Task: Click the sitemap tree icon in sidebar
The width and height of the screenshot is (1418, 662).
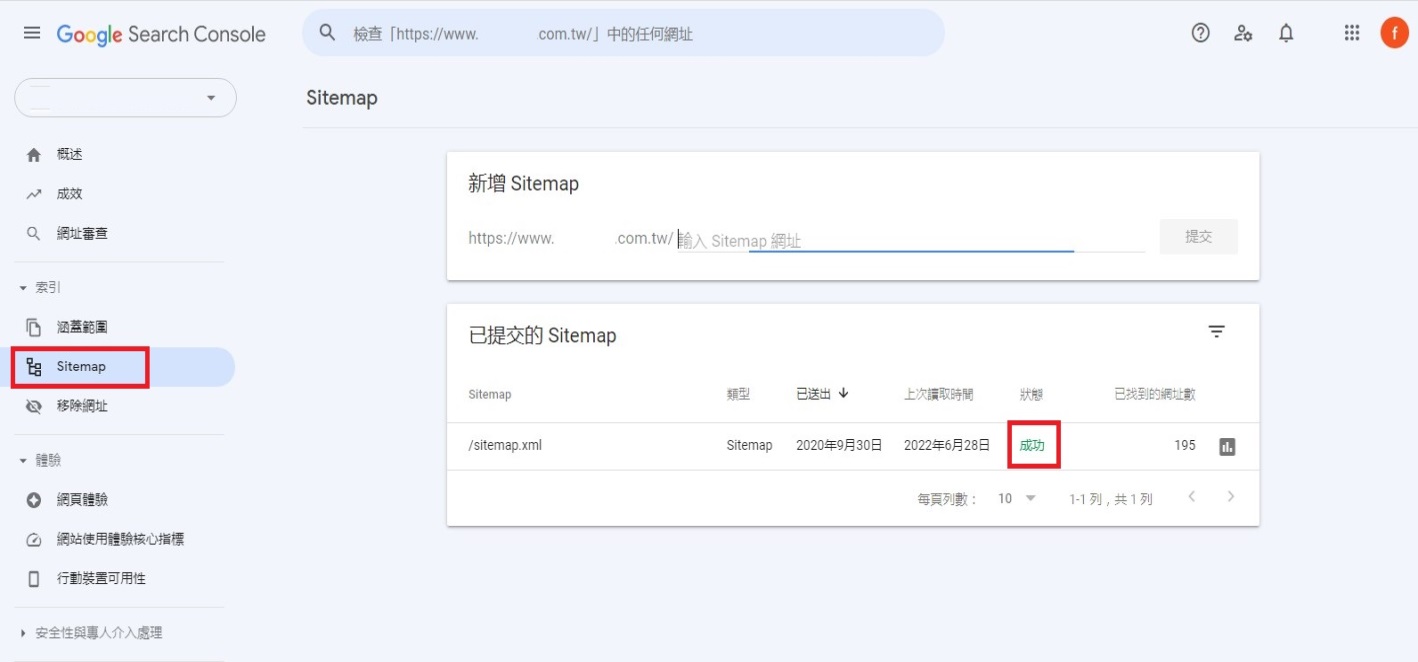Action: click(34, 367)
